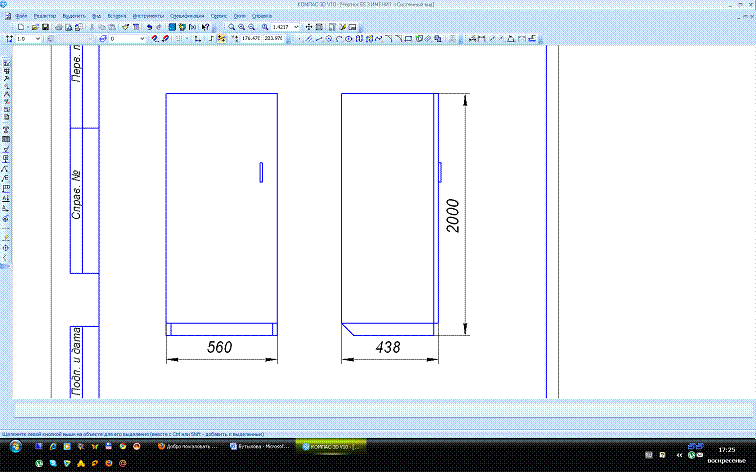Click the Pan view icon beside the zoom field

point(308,26)
